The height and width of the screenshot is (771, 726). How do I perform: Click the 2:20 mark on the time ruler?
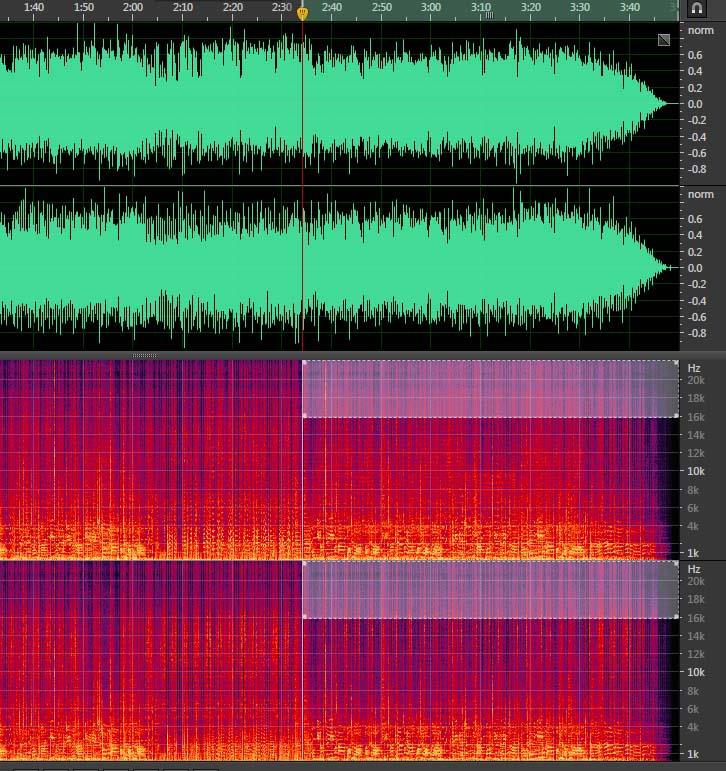point(233,7)
